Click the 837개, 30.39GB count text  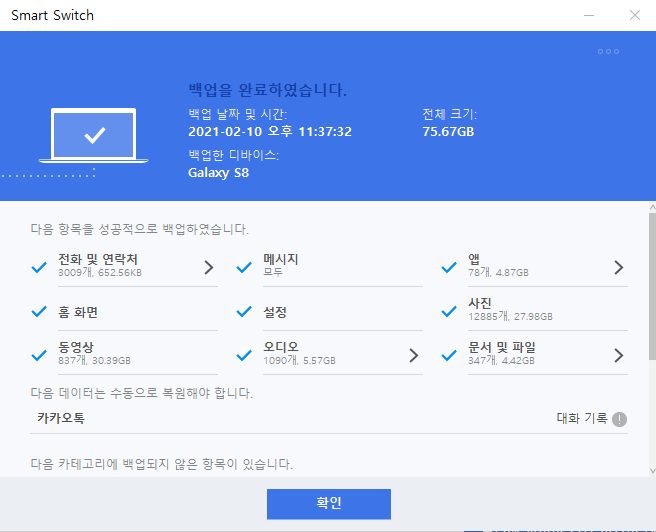tap(95, 361)
